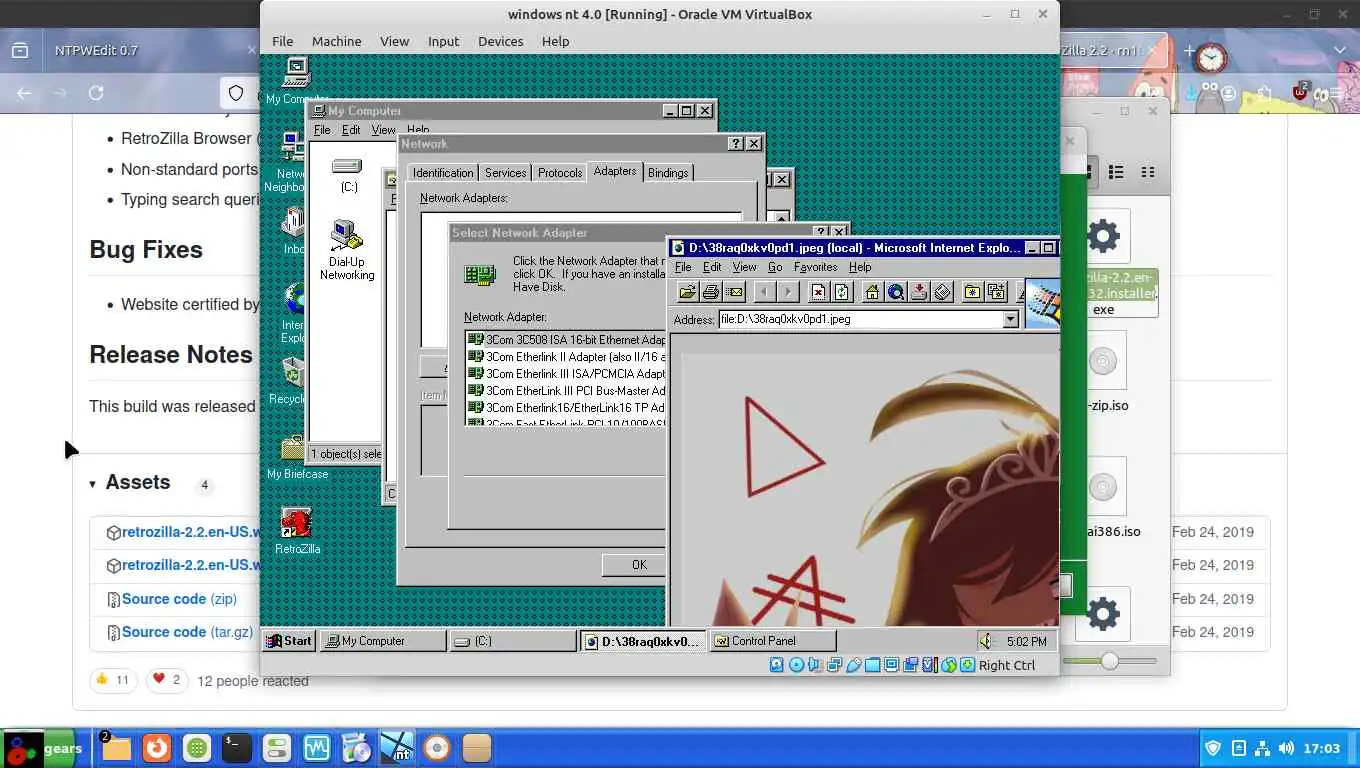Click the Open folder icon in Internet Explorer toolbar
1360x768 pixels.
coord(687,292)
